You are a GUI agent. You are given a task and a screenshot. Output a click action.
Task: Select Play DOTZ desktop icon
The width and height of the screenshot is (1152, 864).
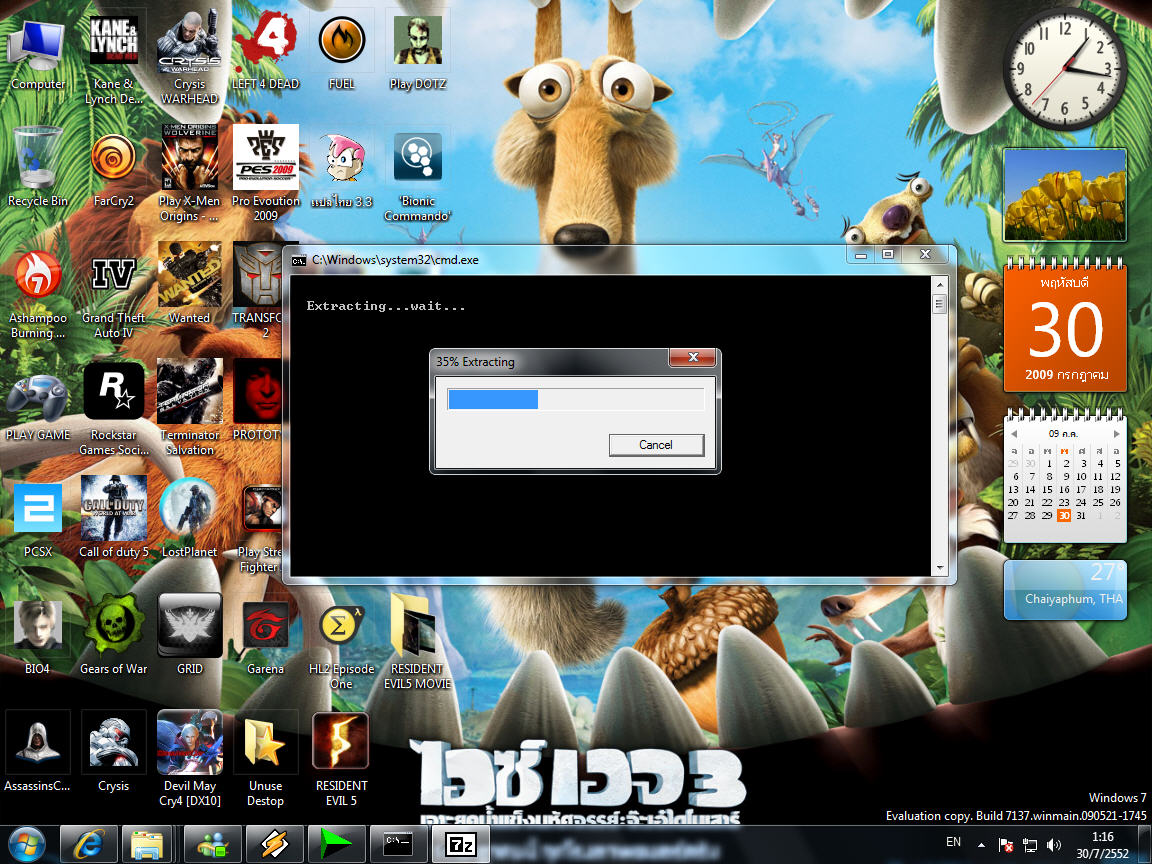417,53
